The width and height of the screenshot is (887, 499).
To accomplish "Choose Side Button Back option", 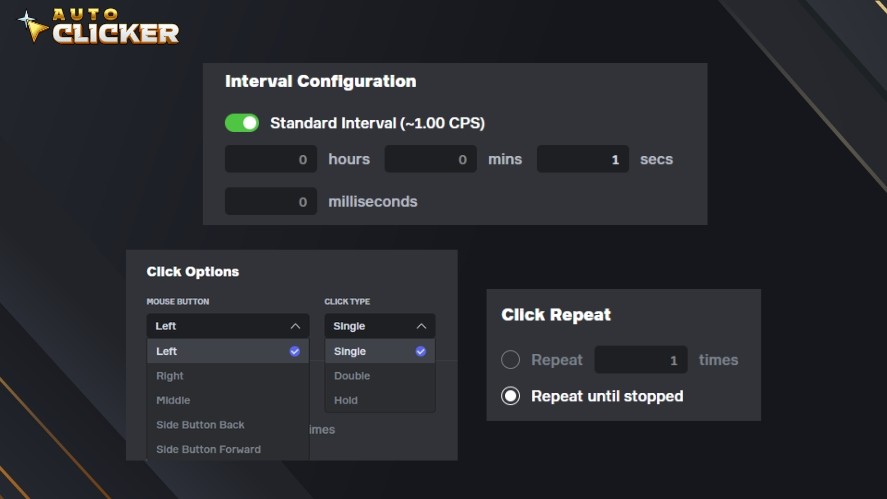I will click(x=228, y=424).
